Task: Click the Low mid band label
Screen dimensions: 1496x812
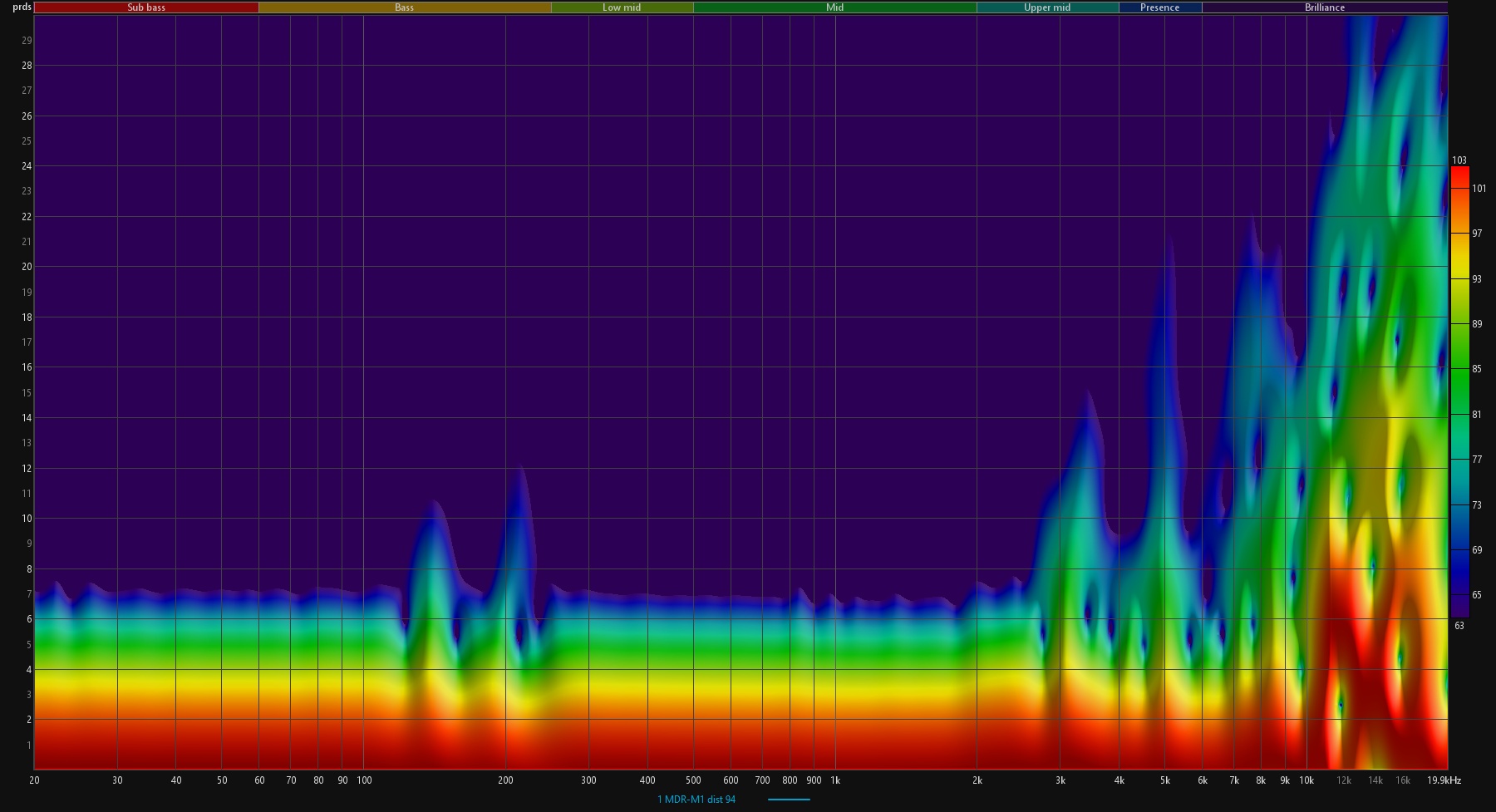Action: coord(622,7)
